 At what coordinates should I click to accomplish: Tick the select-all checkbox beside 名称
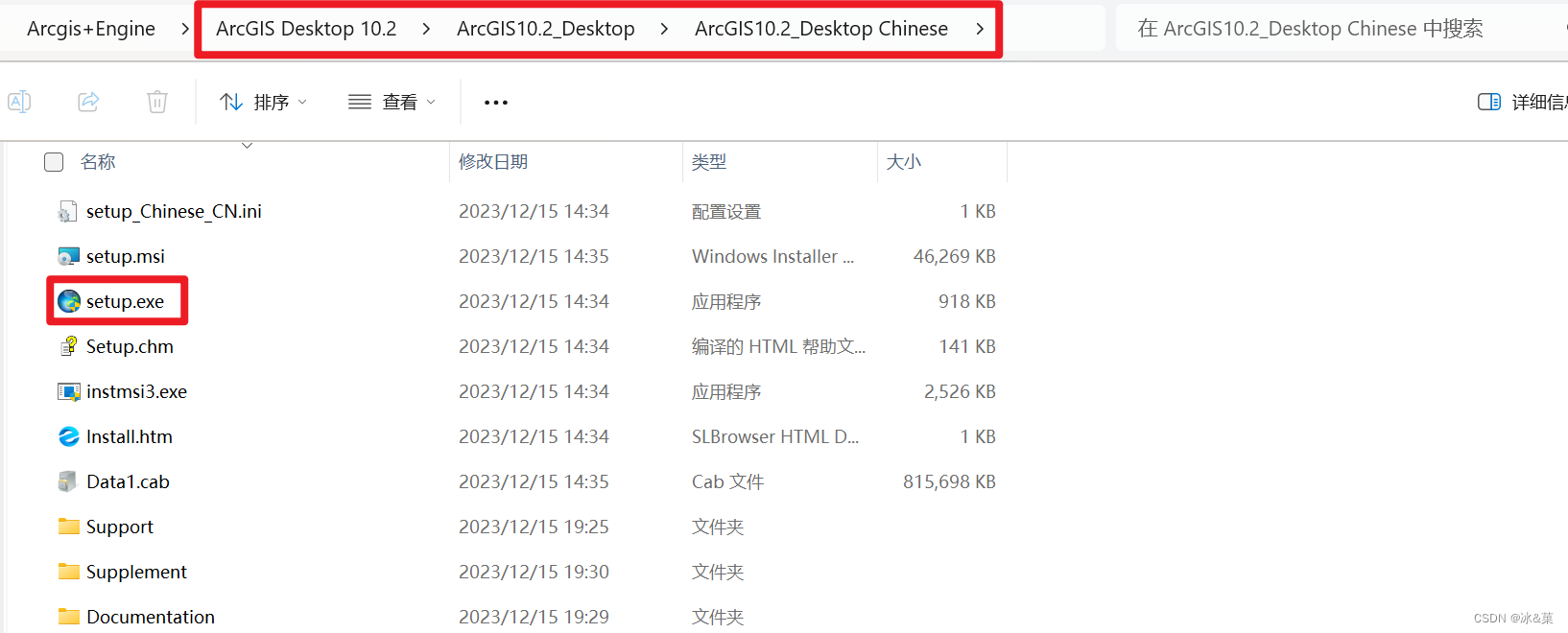point(54,162)
